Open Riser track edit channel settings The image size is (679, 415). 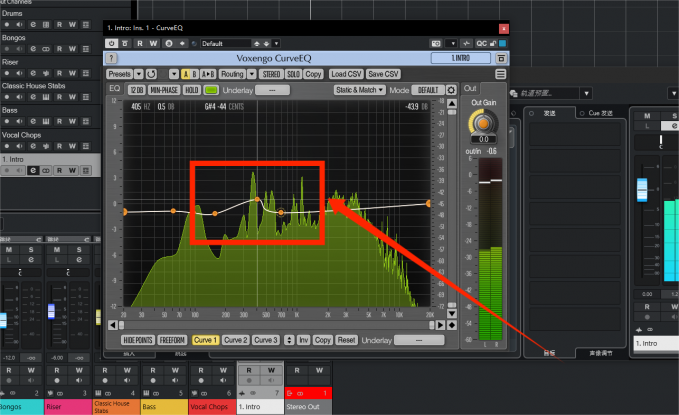33,73
